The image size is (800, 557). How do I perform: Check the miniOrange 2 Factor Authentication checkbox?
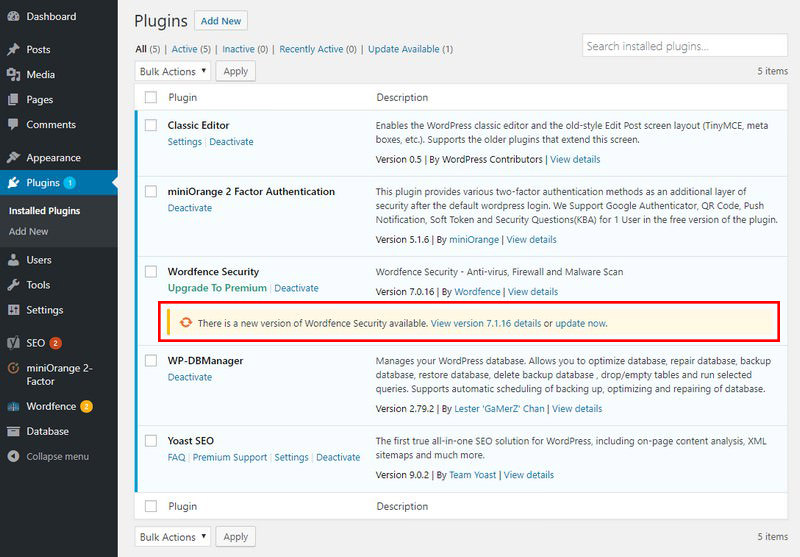[151, 191]
